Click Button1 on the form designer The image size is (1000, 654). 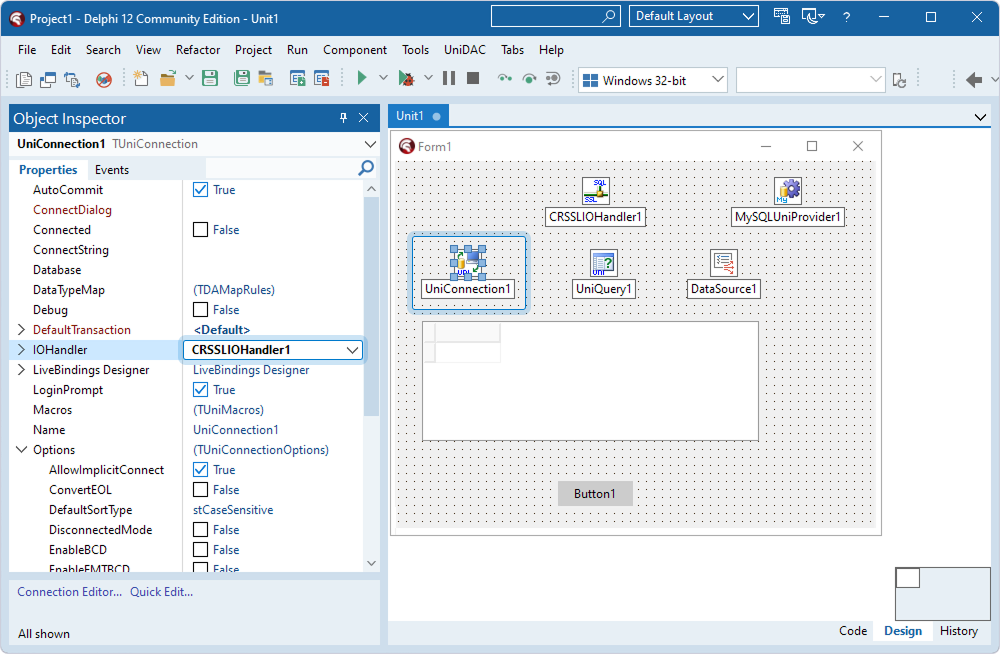595,494
